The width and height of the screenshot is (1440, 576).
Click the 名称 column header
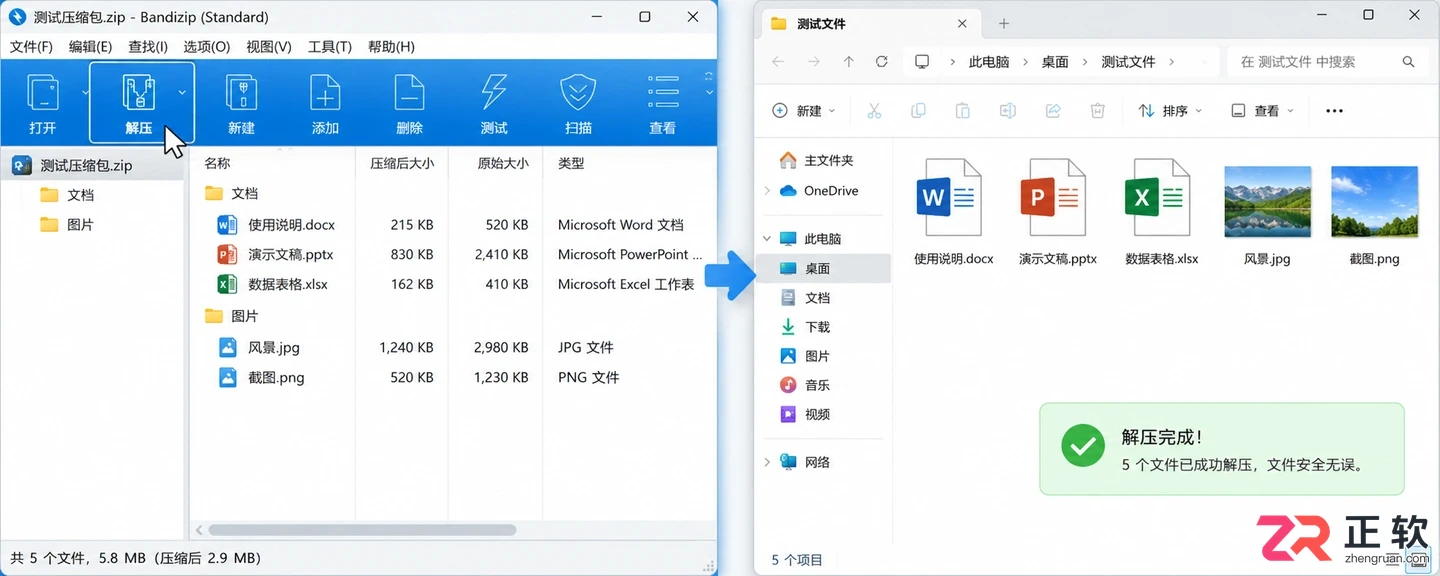pyautogui.click(x=217, y=163)
